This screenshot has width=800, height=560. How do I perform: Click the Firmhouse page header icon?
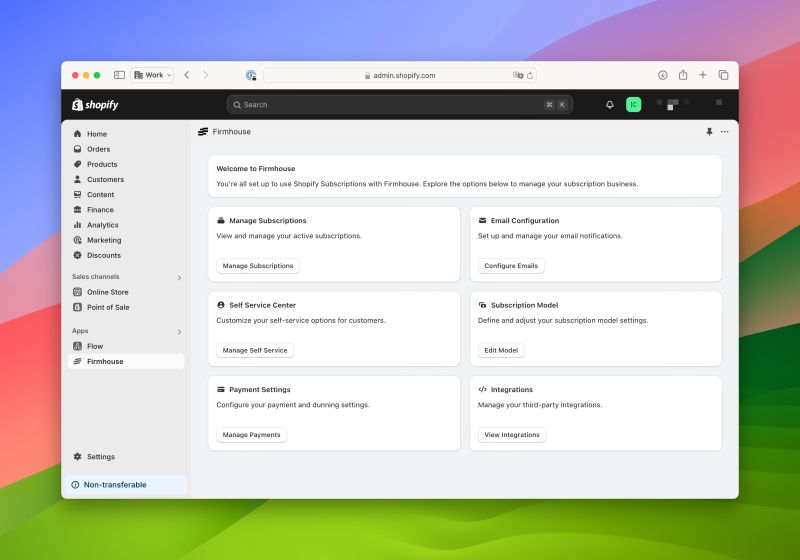point(203,132)
